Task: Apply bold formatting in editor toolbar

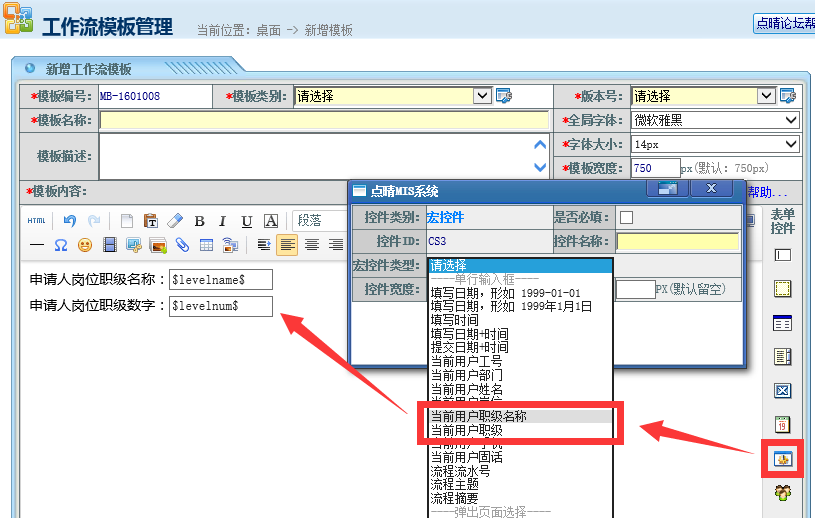Action: pos(199,221)
